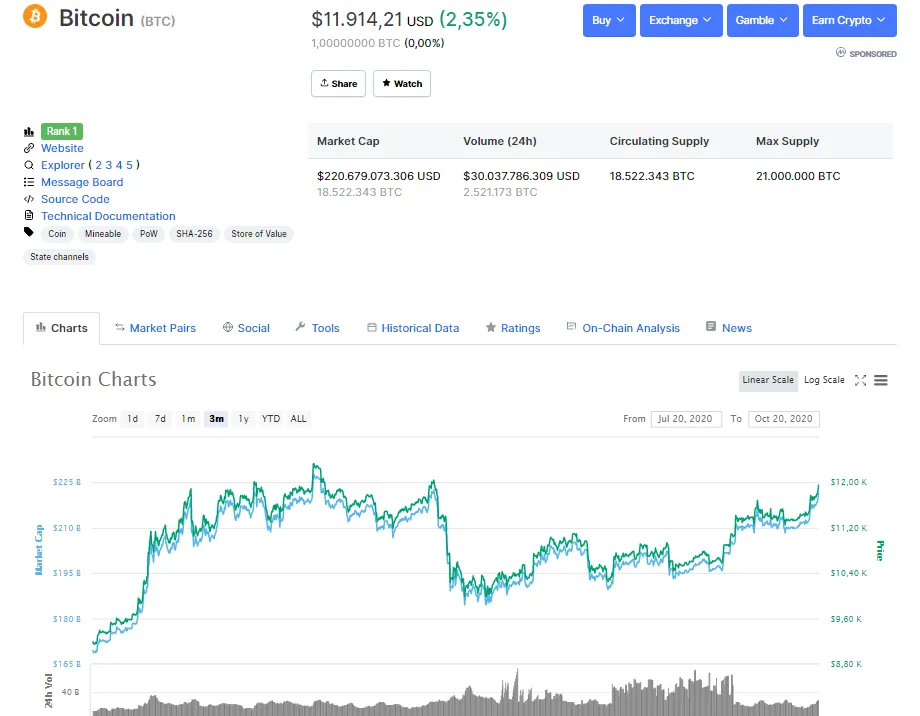Click the Max Supply column header
The image size is (920, 716).
point(787,141)
